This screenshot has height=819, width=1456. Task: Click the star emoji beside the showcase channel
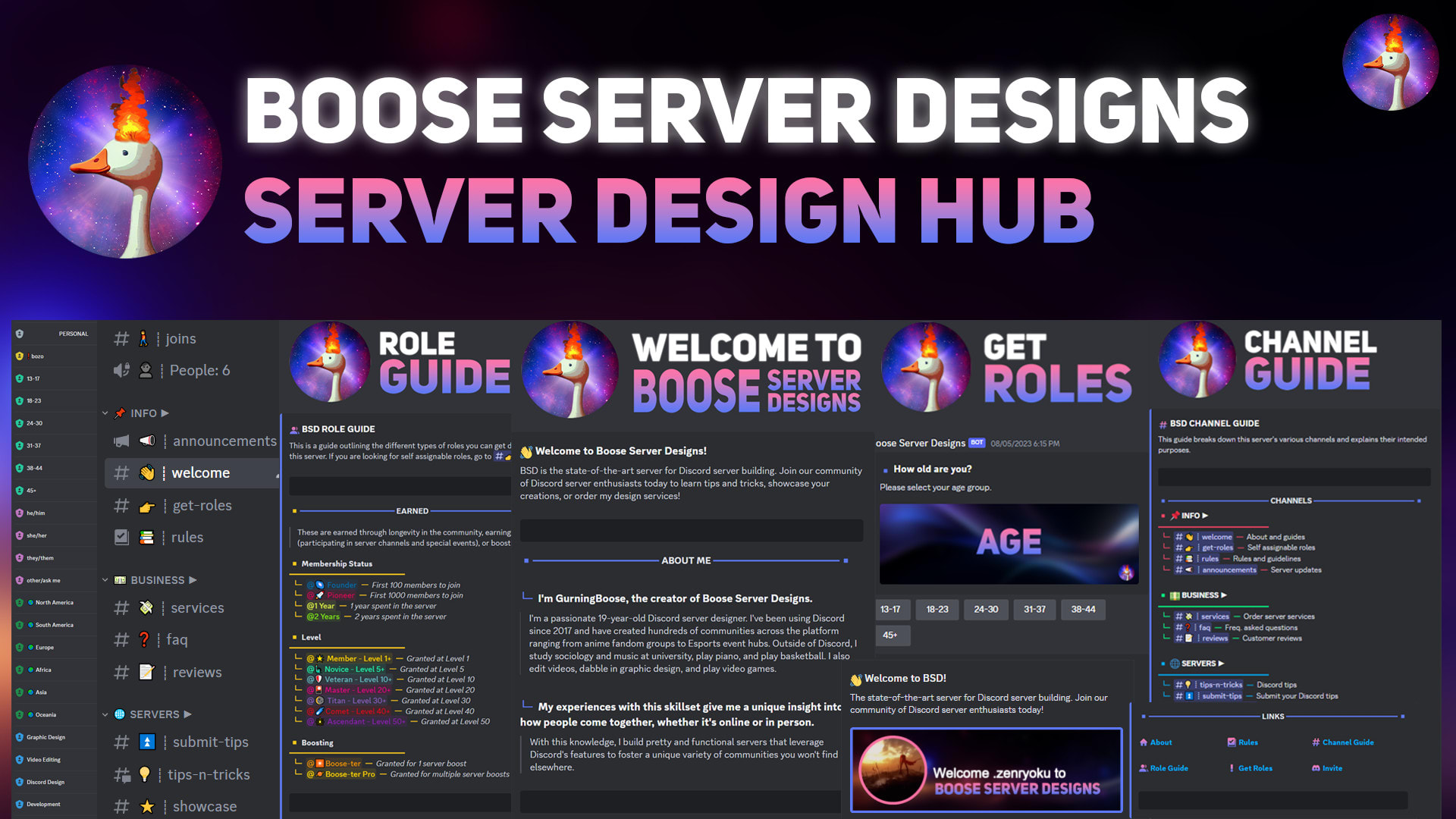(x=147, y=806)
